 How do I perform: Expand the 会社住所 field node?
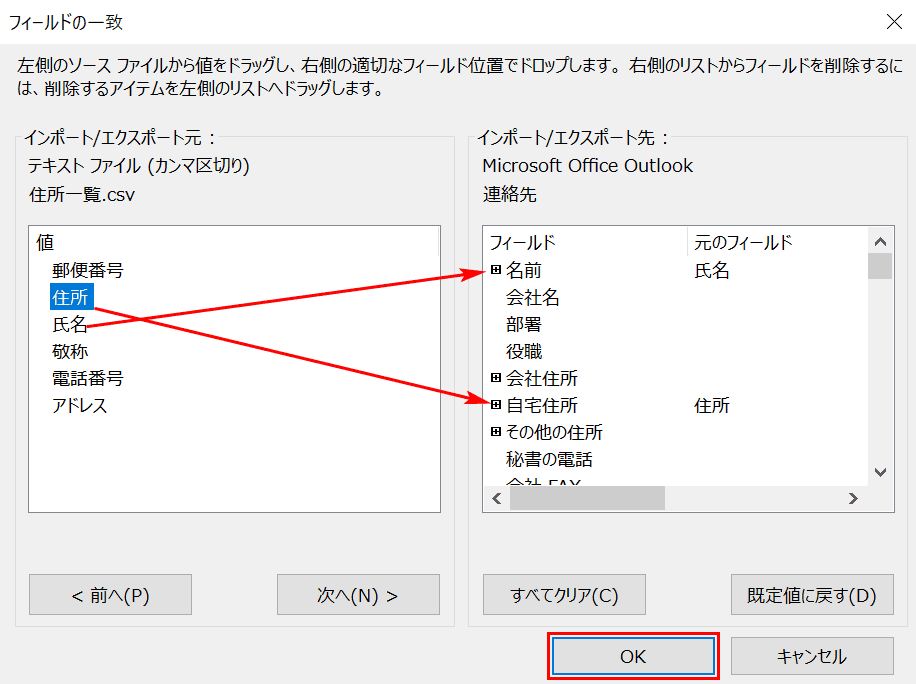(x=496, y=377)
